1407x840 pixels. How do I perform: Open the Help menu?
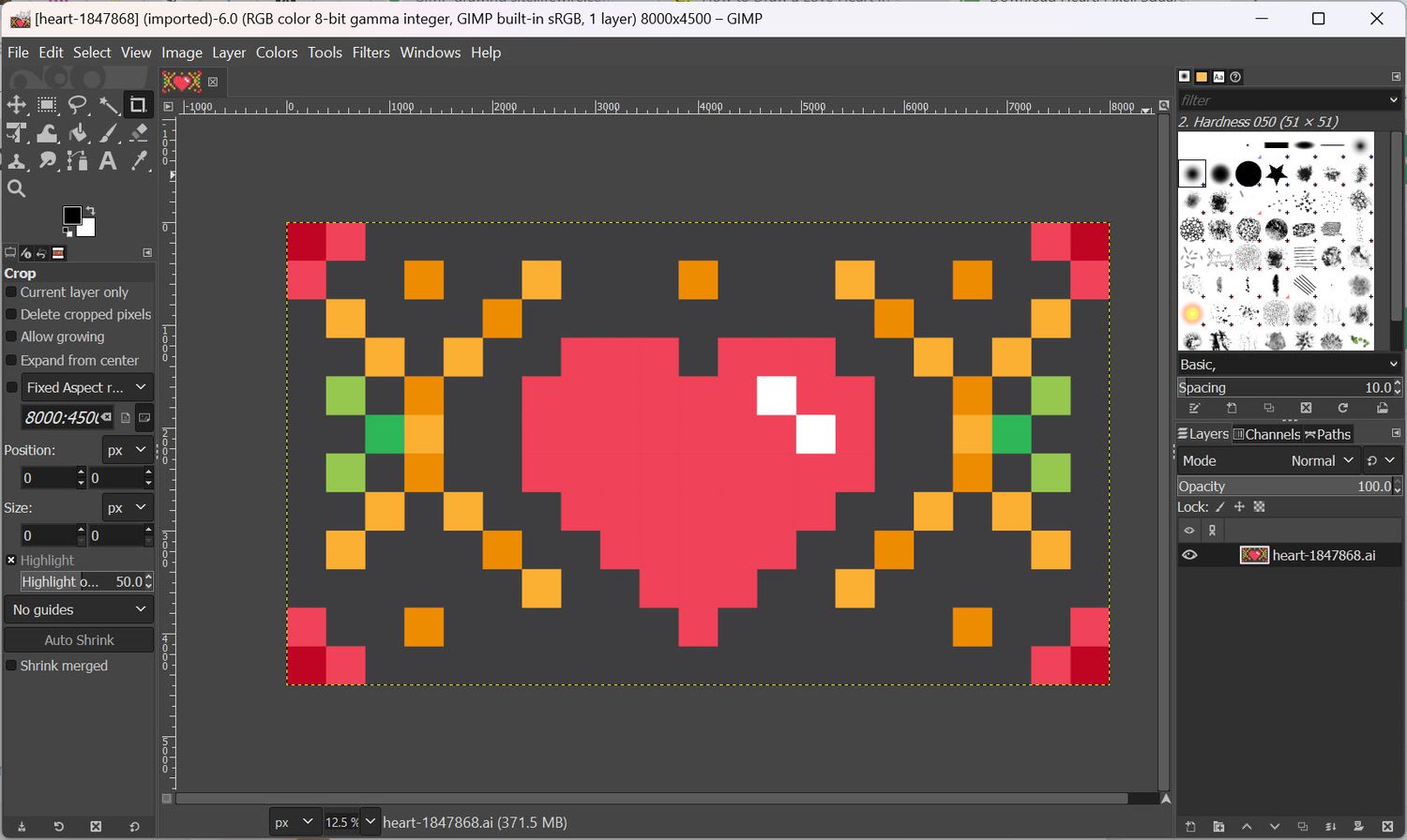click(486, 52)
